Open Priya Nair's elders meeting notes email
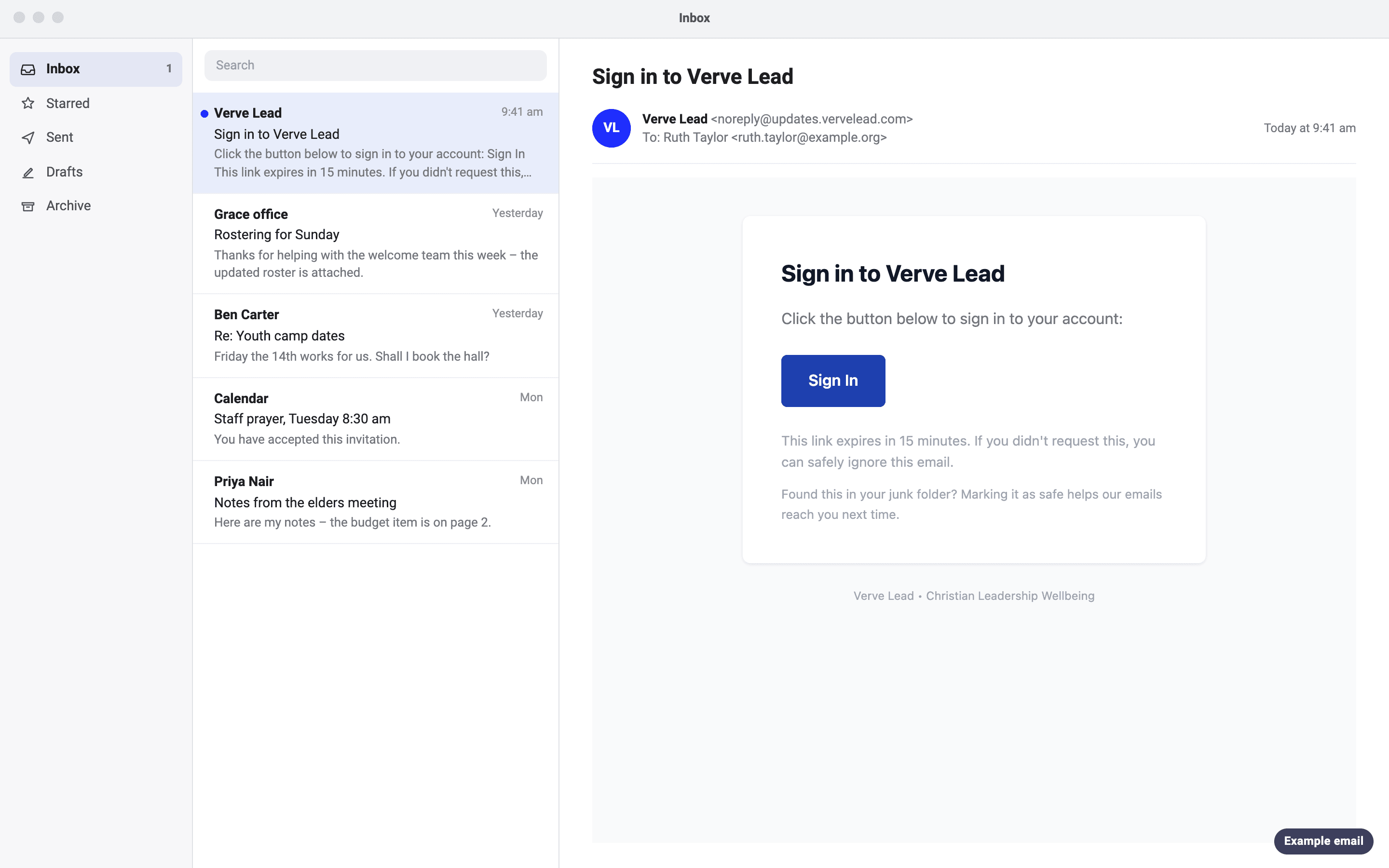Viewport: 1389px width, 868px height. (x=375, y=502)
